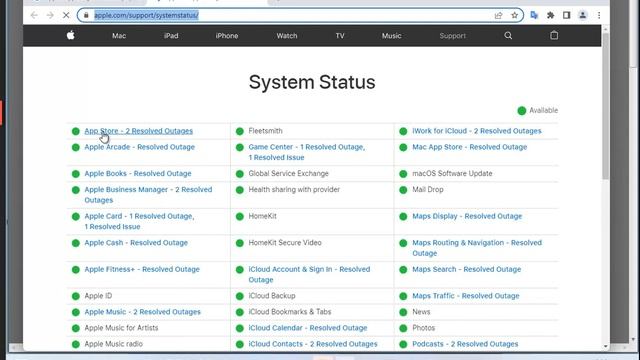Open Support in the Apple navigation

tap(453, 36)
